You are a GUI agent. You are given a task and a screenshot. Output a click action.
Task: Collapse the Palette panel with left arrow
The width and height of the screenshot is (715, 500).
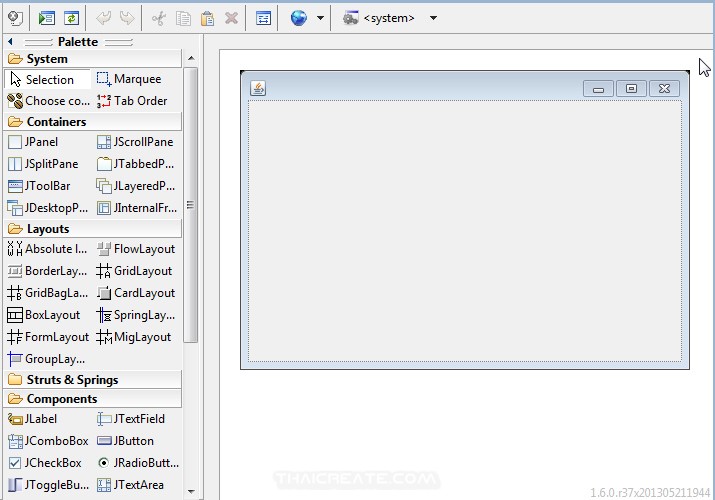pyautogui.click(x=10, y=41)
